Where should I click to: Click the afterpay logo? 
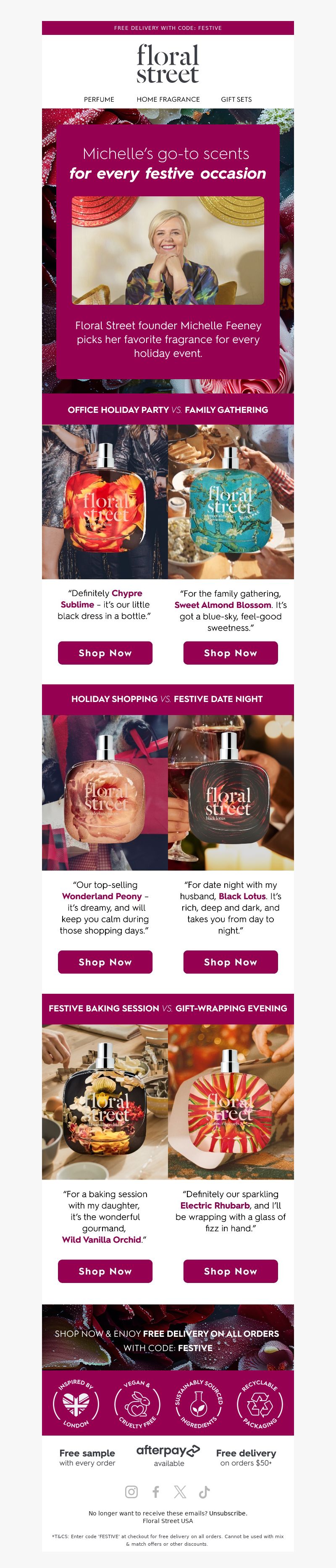point(168,1451)
